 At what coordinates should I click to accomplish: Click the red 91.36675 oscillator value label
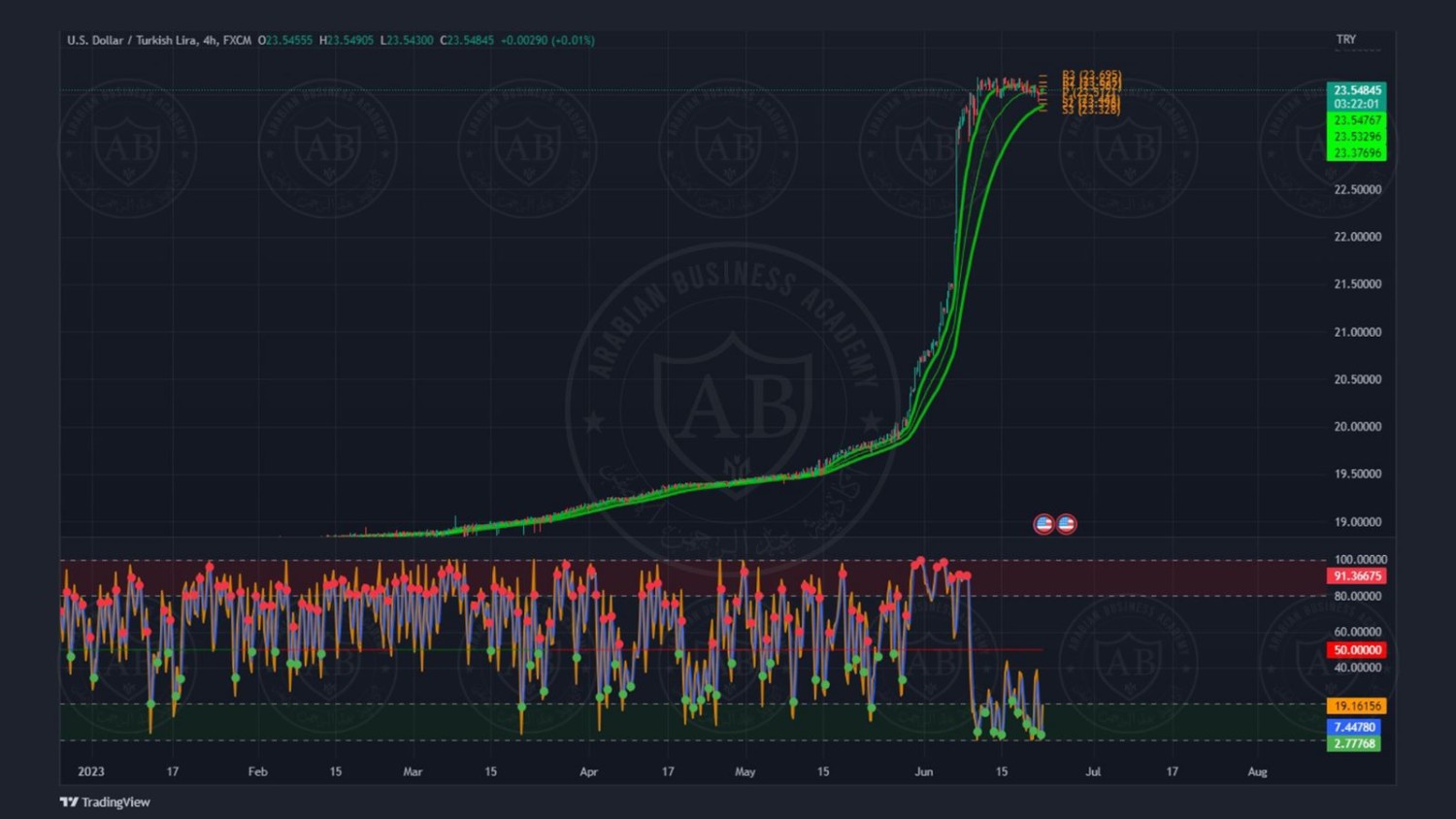click(x=1356, y=576)
